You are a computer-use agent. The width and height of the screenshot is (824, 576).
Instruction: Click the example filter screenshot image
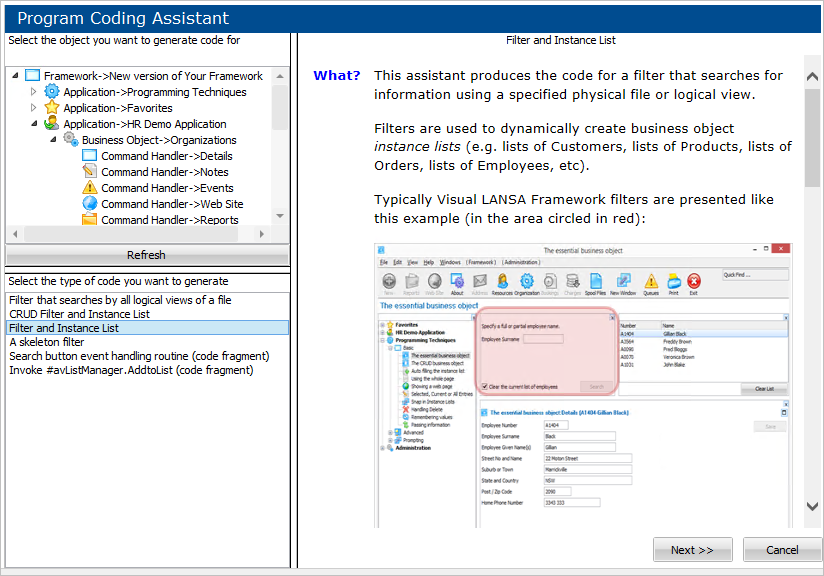[x=582, y=385]
